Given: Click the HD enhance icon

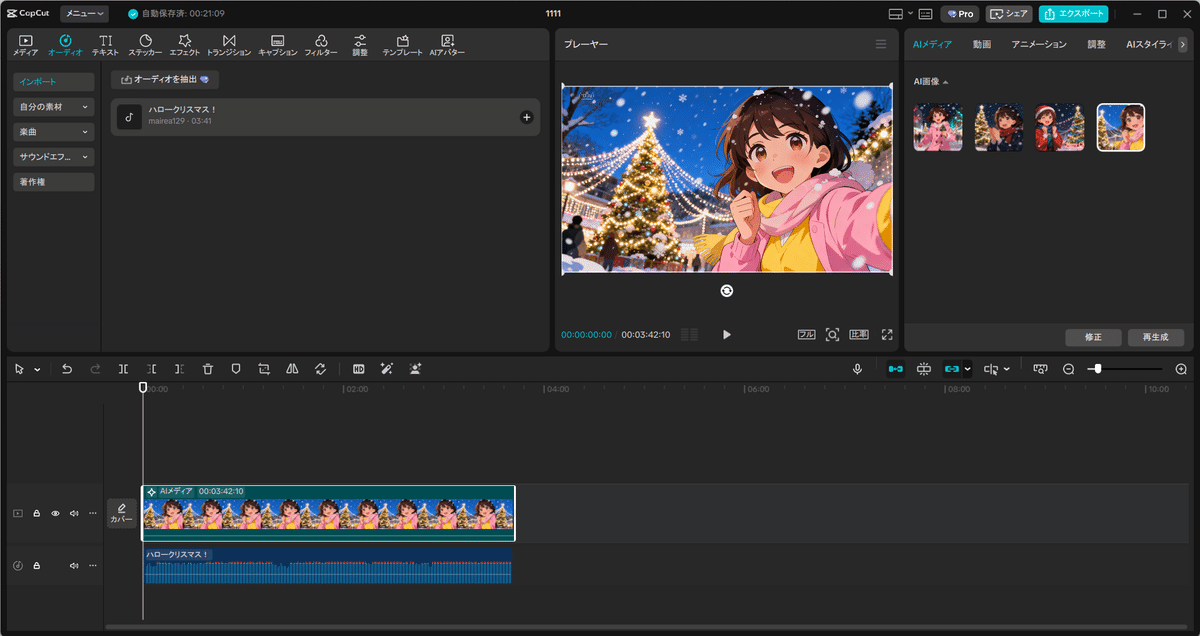Looking at the screenshot, I should pyautogui.click(x=359, y=369).
